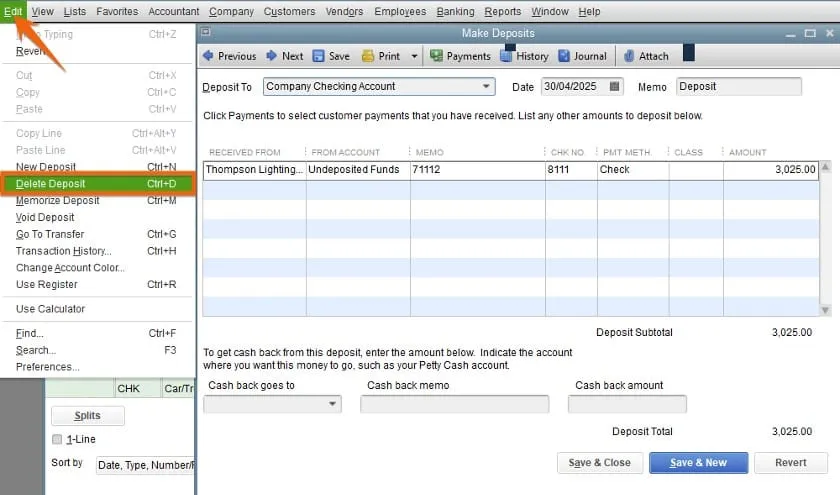Open the Payments toolbar icon

tap(437, 56)
